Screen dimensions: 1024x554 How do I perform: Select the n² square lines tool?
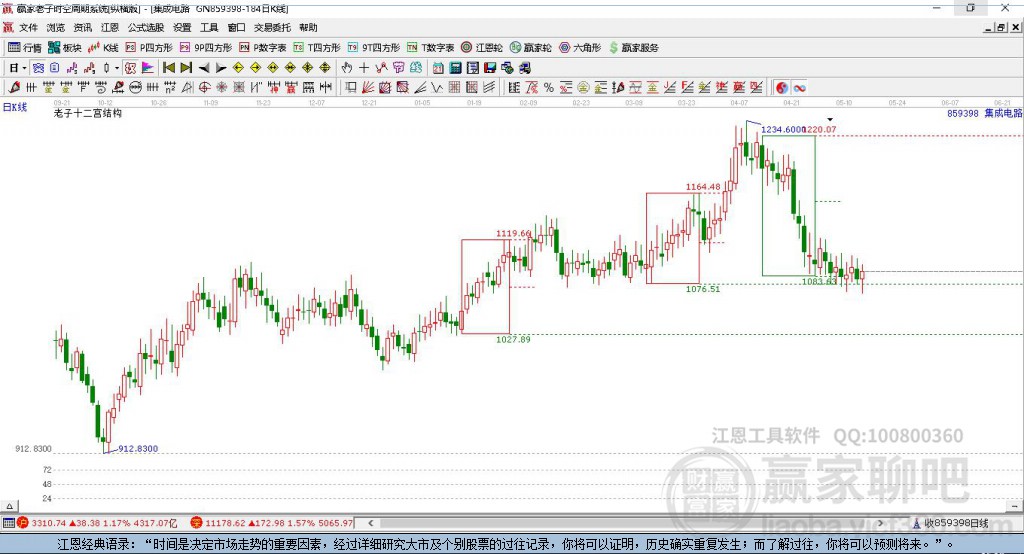[170, 88]
